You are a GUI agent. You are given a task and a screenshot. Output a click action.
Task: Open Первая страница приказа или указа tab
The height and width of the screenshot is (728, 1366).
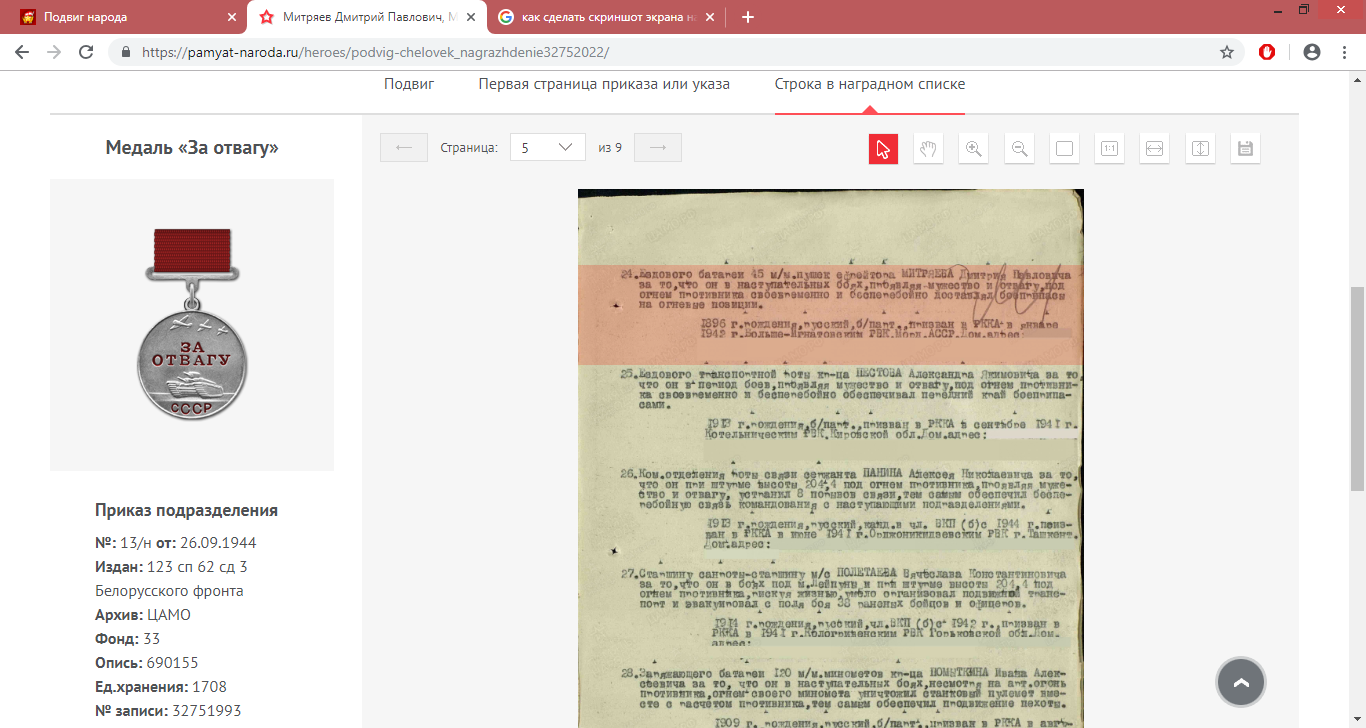pos(604,84)
